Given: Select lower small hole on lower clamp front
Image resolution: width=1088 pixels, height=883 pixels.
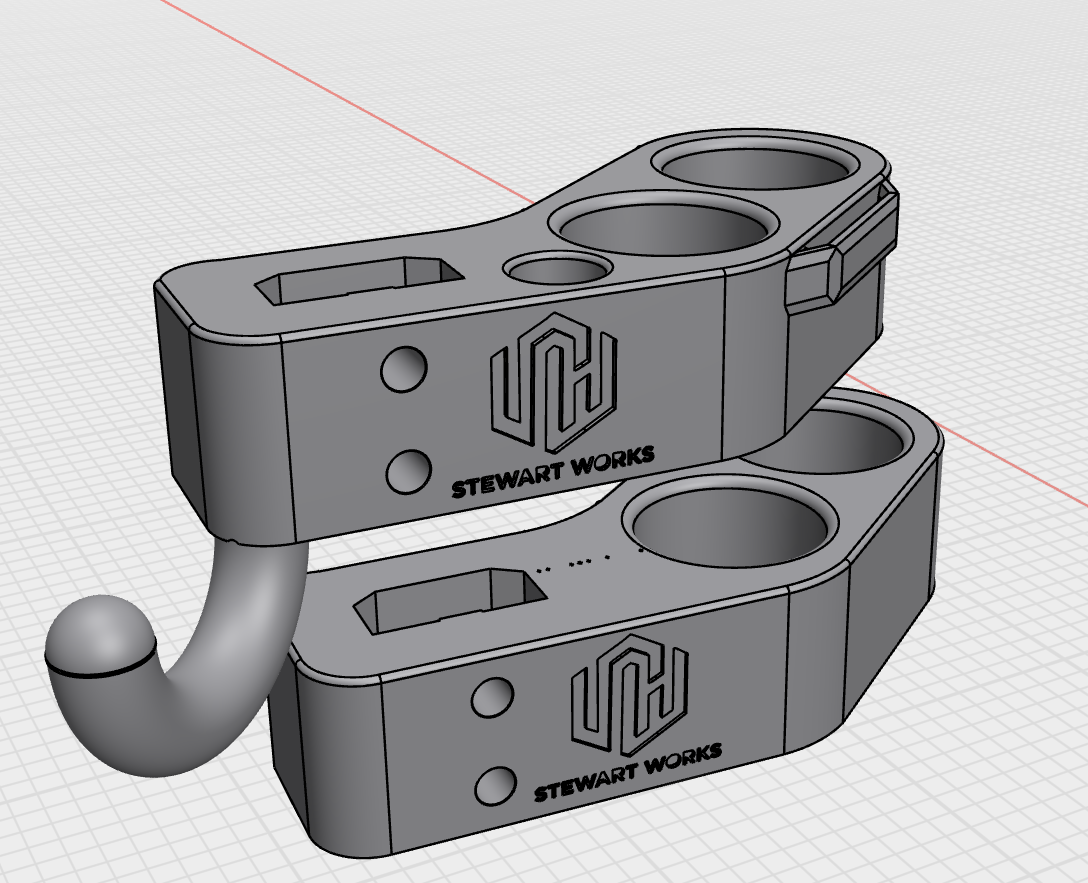Looking at the screenshot, I should 493,786.
